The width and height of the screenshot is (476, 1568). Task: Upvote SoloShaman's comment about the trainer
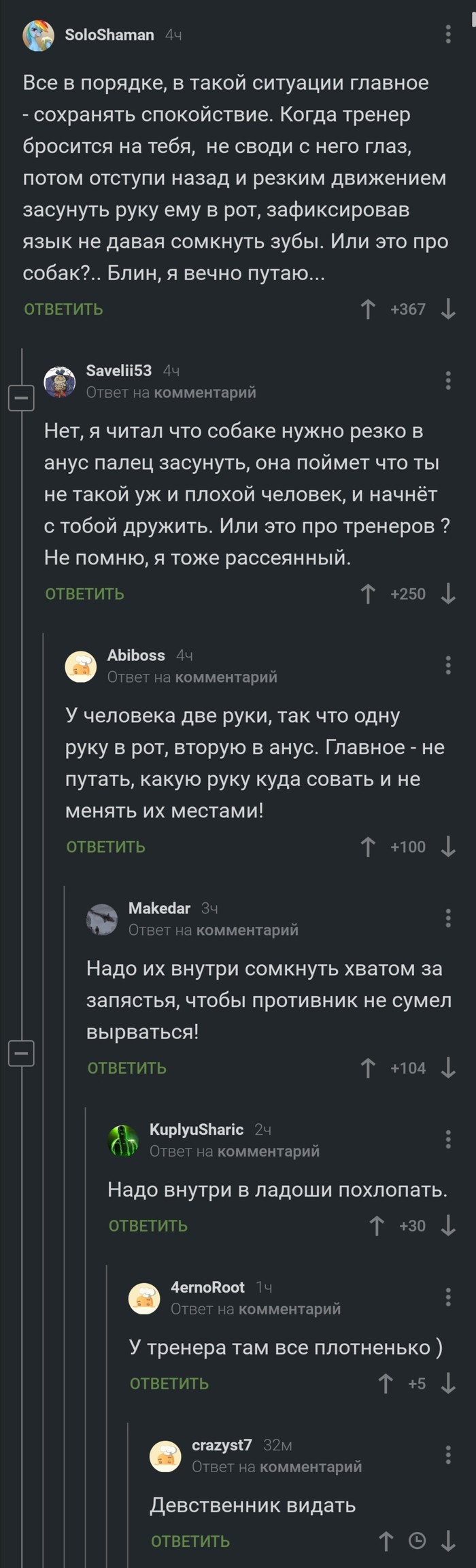368,309
